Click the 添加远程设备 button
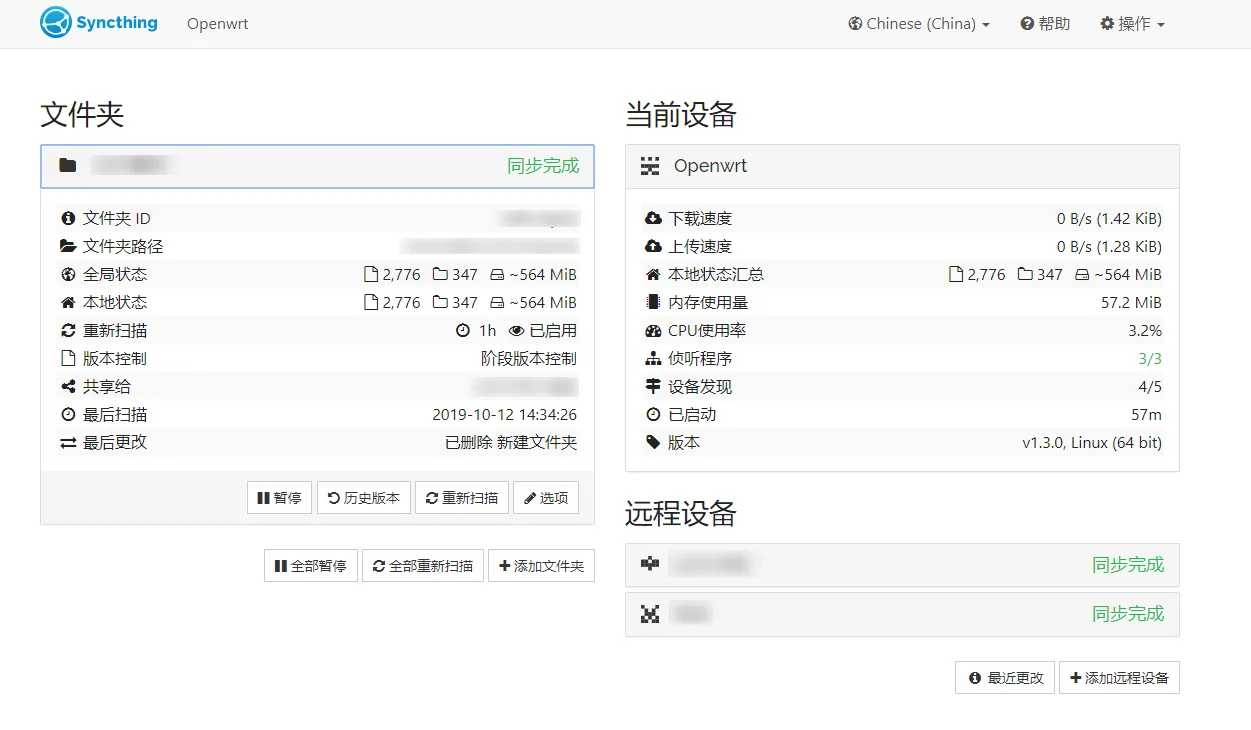The image size is (1251, 730). pyautogui.click(x=1119, y=678)
